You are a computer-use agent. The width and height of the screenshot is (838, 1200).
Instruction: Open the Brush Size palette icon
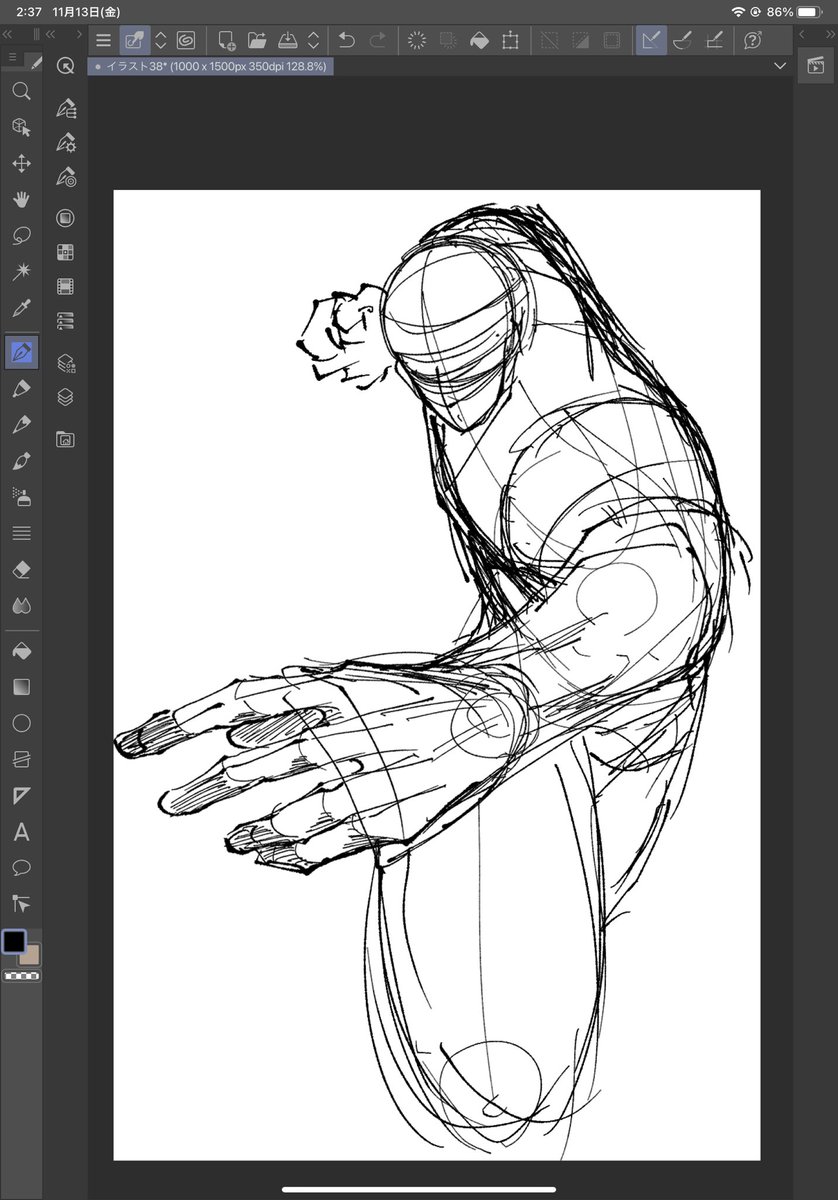click(x=66, y=178)
